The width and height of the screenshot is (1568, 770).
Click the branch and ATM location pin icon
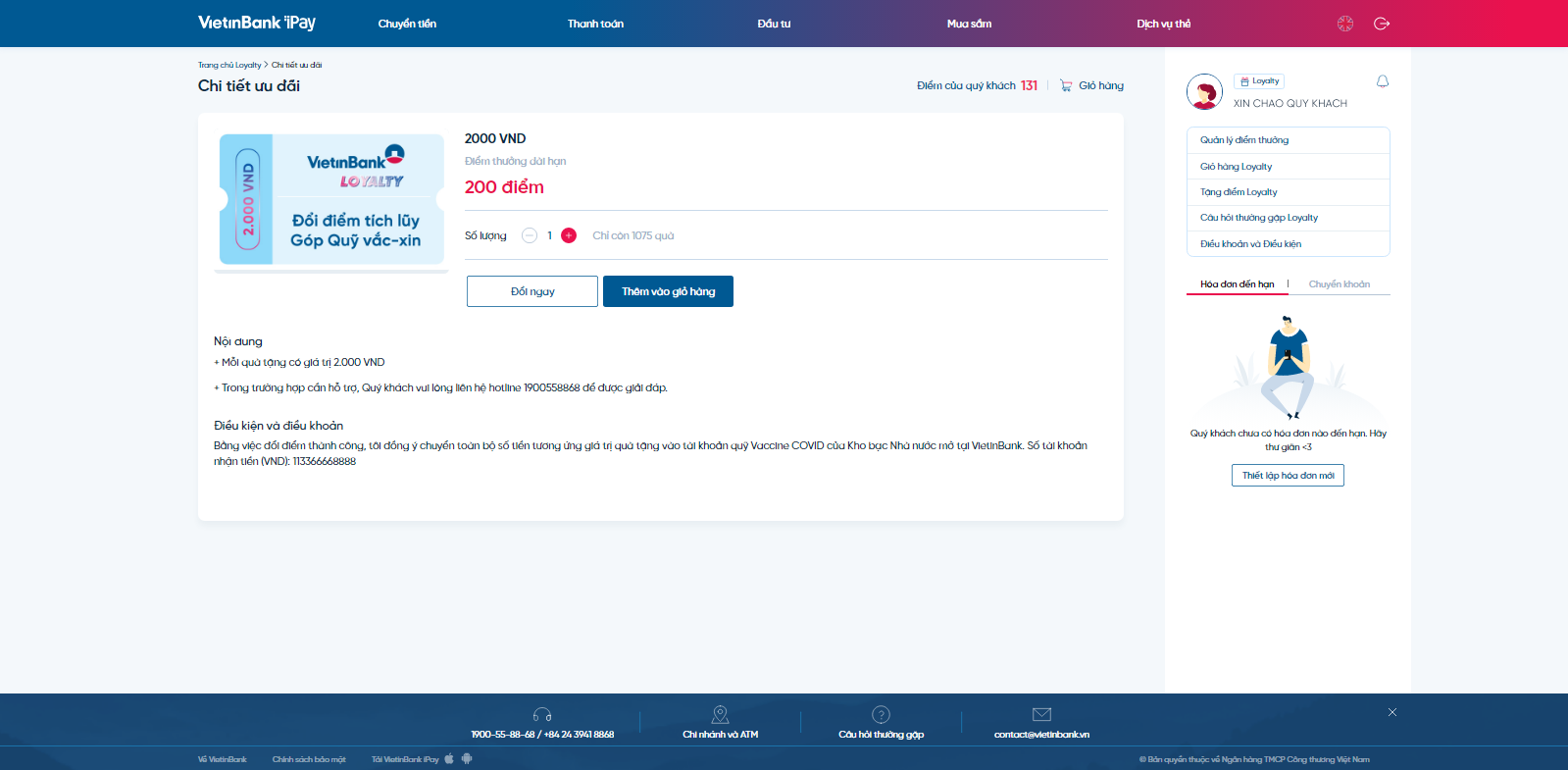pyautogui.click(x=720, y=714)
